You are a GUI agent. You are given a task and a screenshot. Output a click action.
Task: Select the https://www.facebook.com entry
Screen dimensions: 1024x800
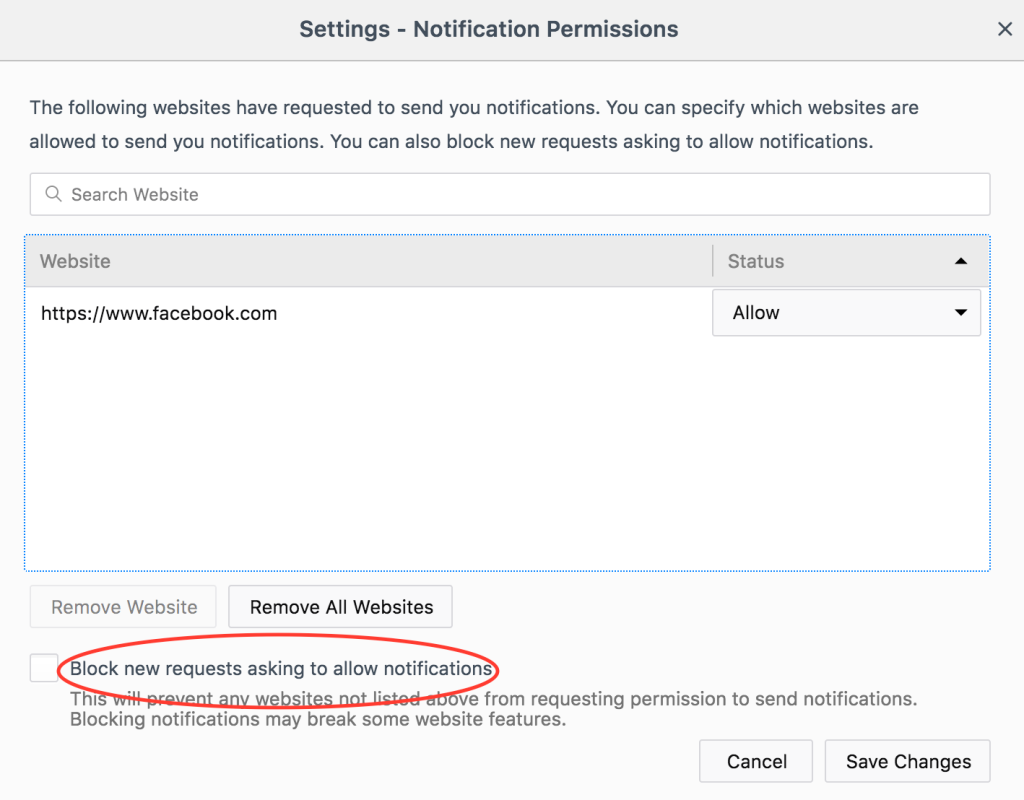pos(159,312)
